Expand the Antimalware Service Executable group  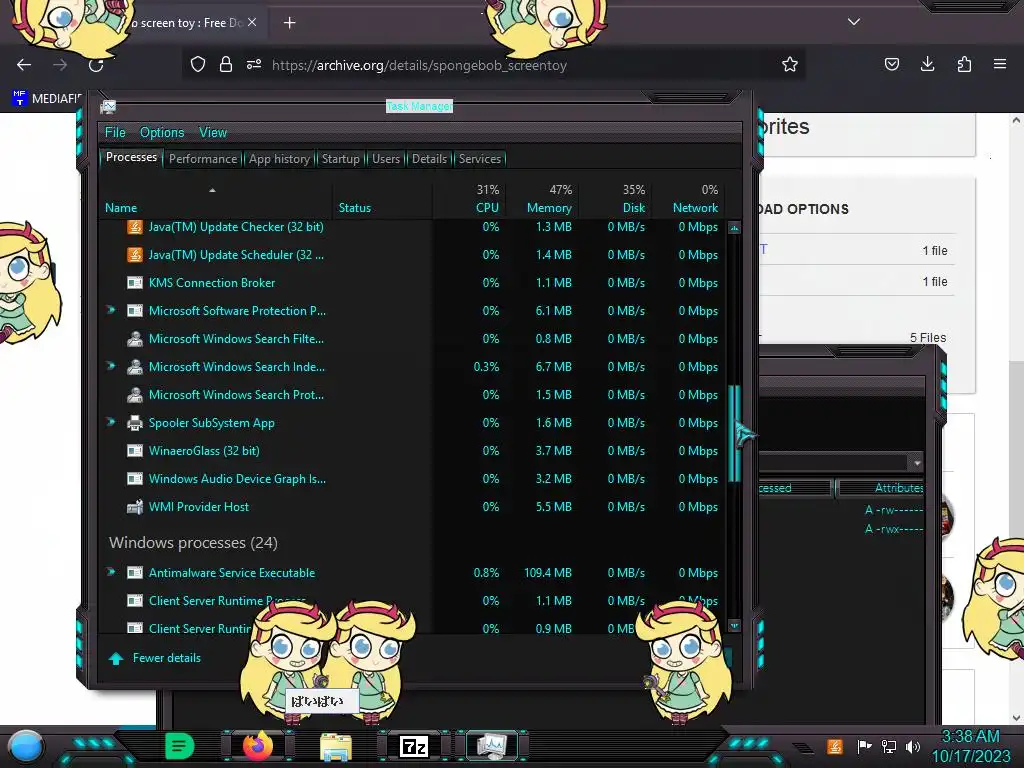[x=111, y=572]
